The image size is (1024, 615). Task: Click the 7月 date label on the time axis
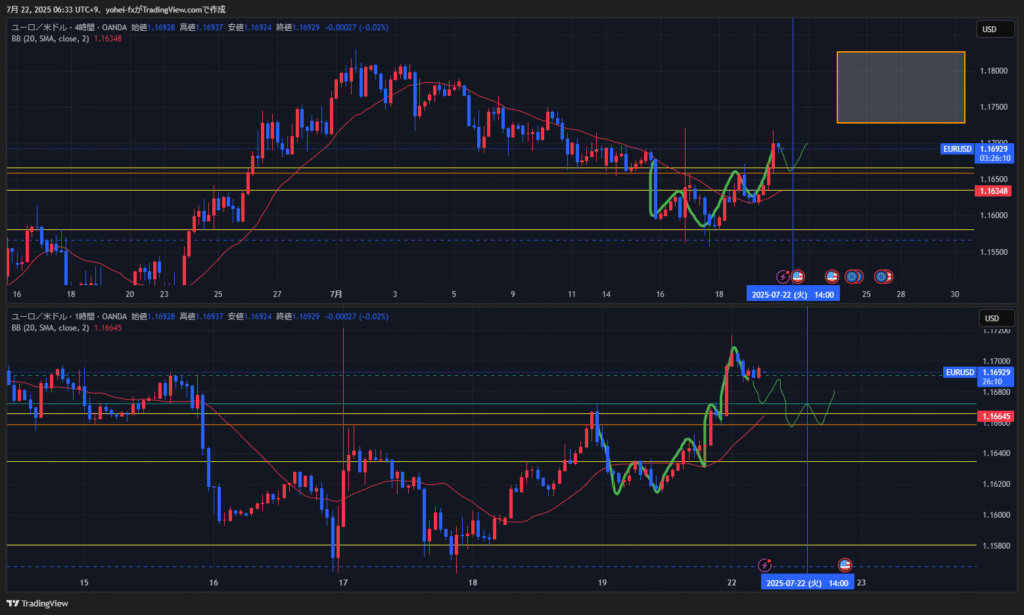point(336,294)
